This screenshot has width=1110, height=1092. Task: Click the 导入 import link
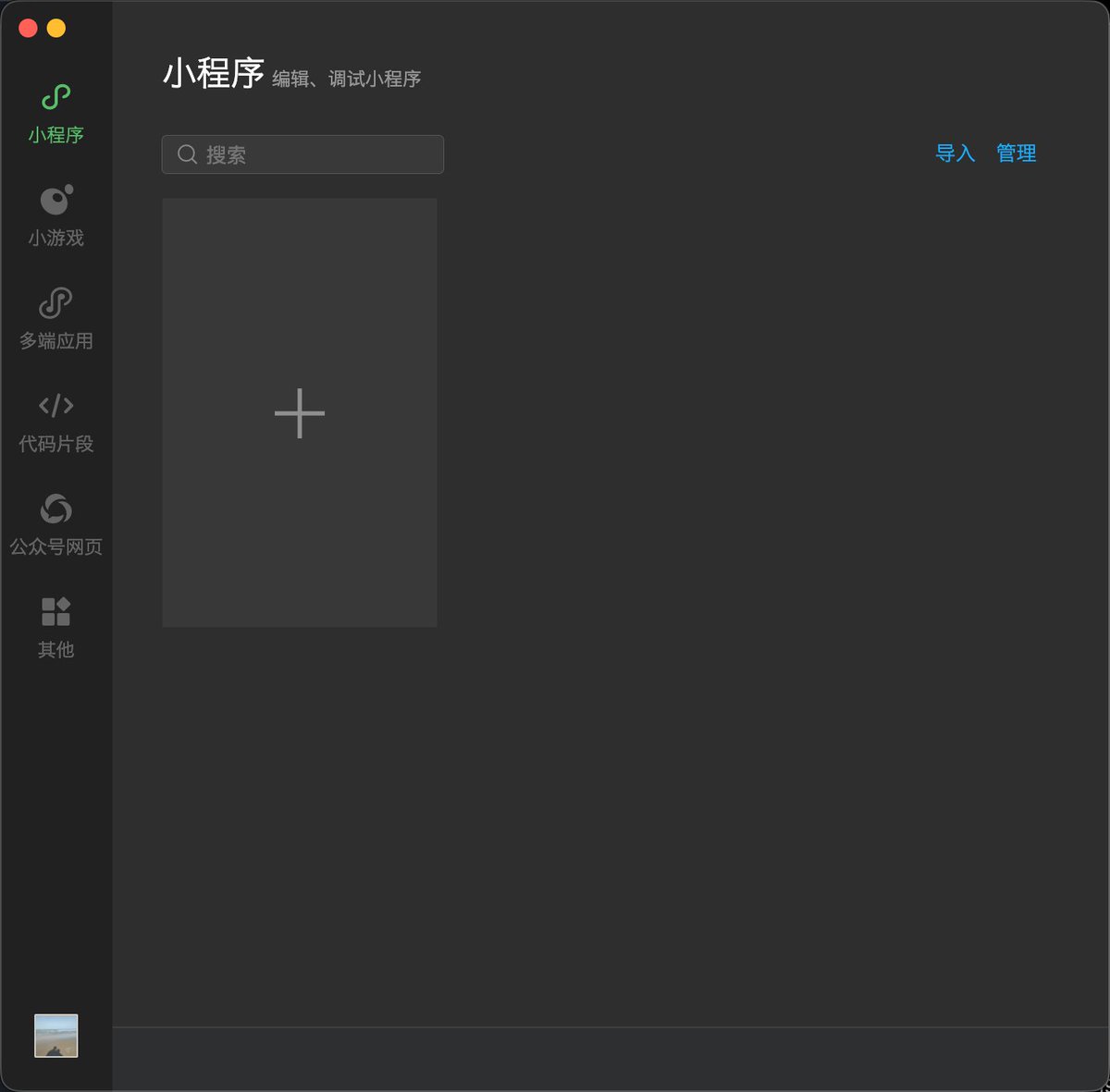956,153
